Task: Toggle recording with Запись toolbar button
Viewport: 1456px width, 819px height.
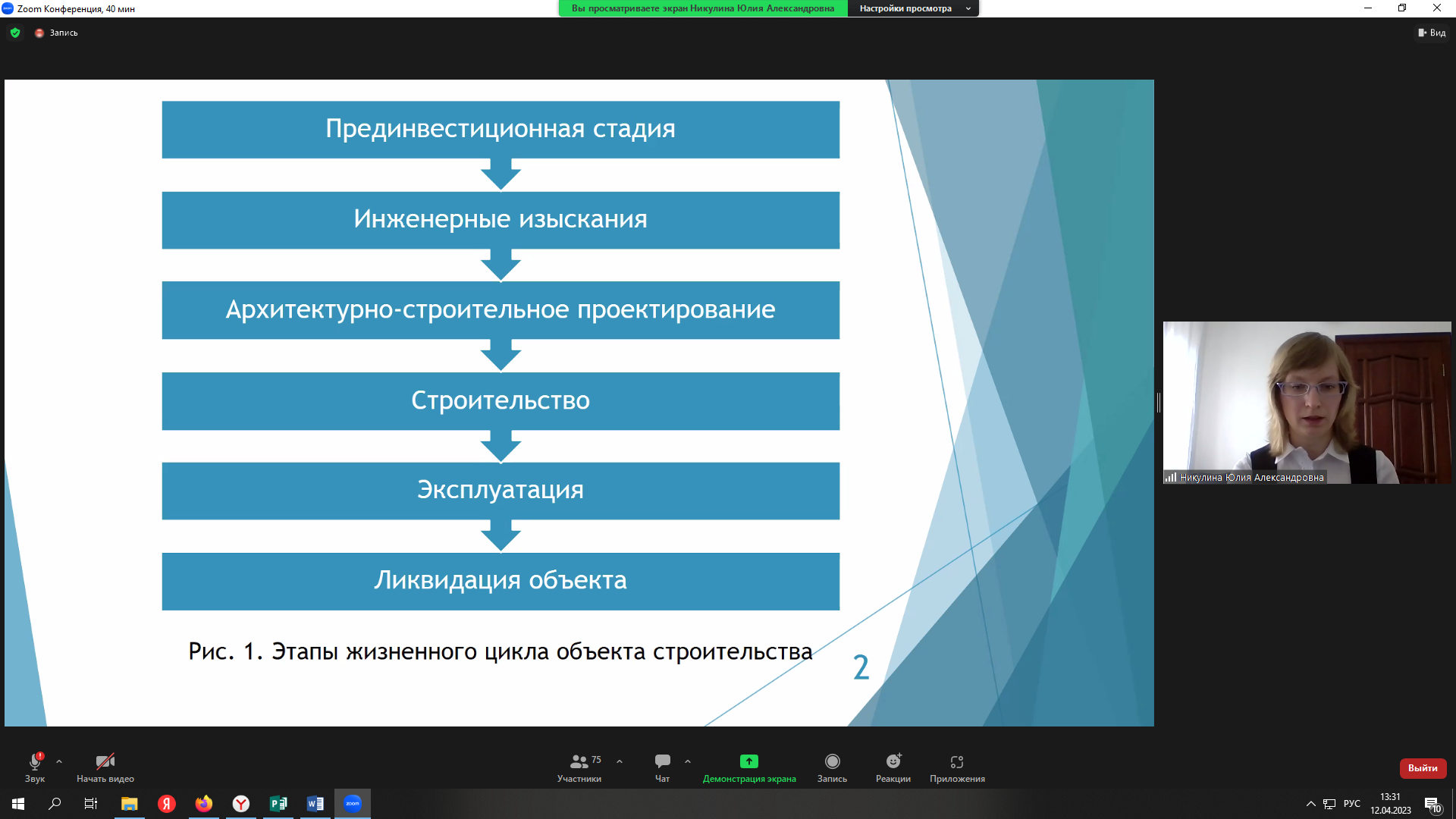Action: [x=832, y=767]
